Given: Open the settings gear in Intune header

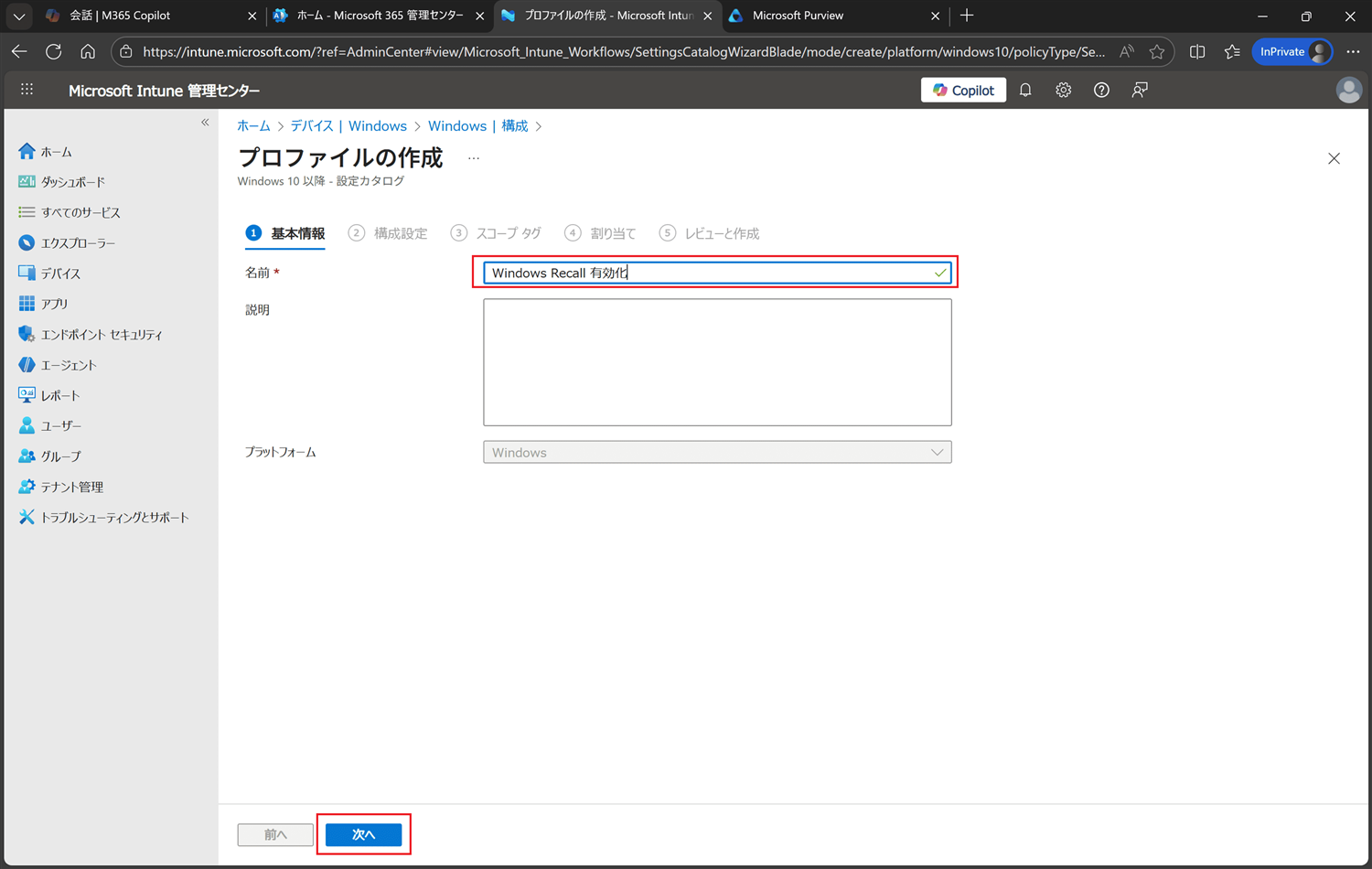Looking at the screenshot, I should [x=1063, y=90].
